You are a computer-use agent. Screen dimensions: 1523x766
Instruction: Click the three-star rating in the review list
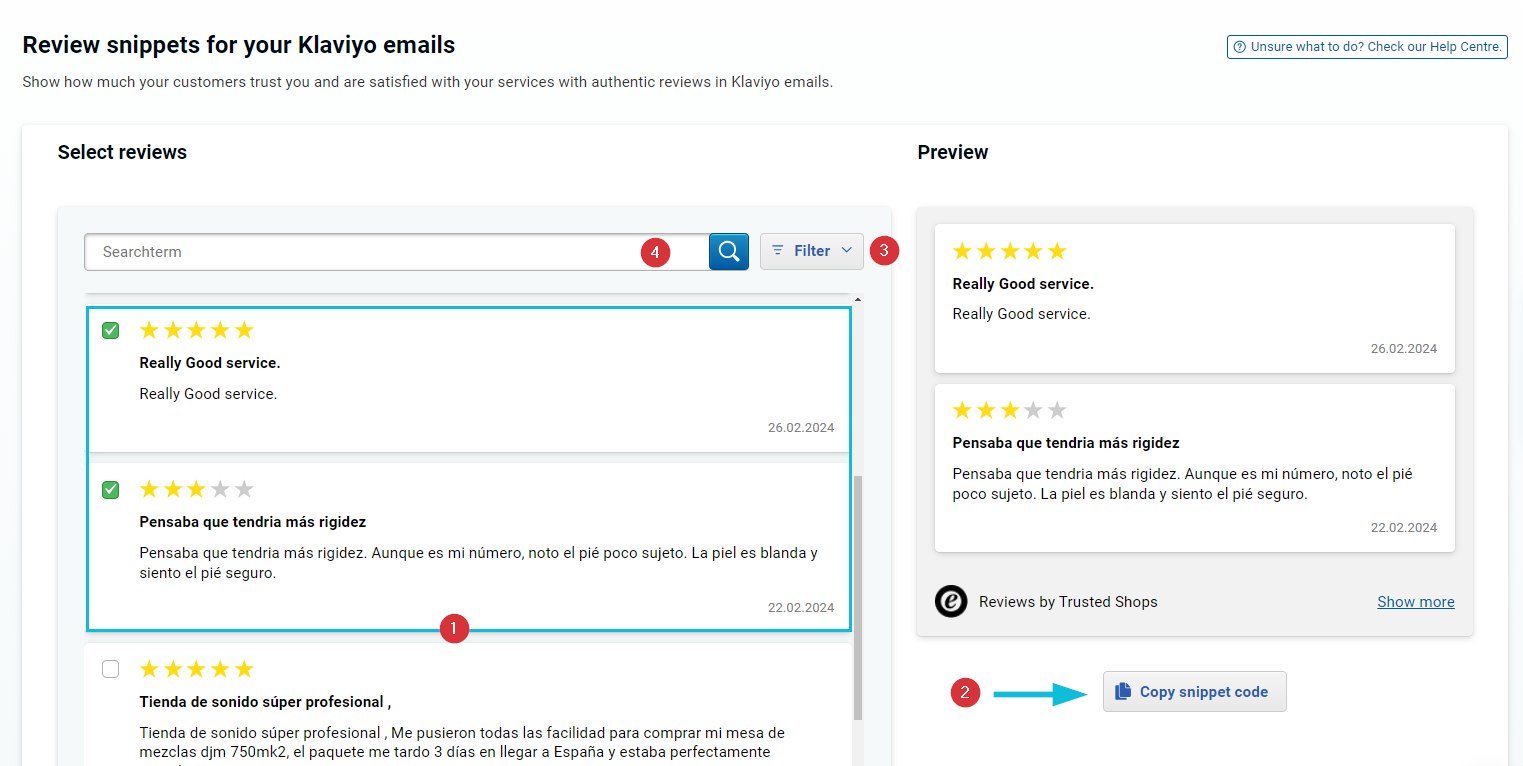(197, 489)
